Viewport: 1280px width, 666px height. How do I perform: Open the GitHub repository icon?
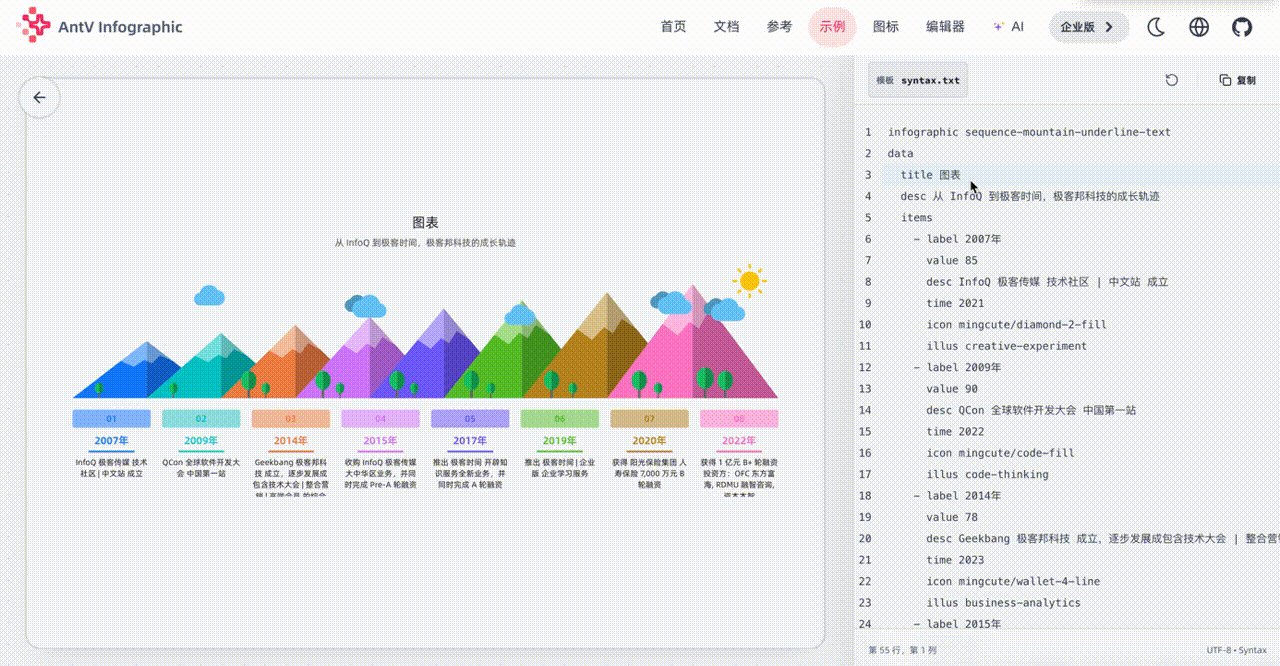pyautogui.click(x=1242, y=27)
